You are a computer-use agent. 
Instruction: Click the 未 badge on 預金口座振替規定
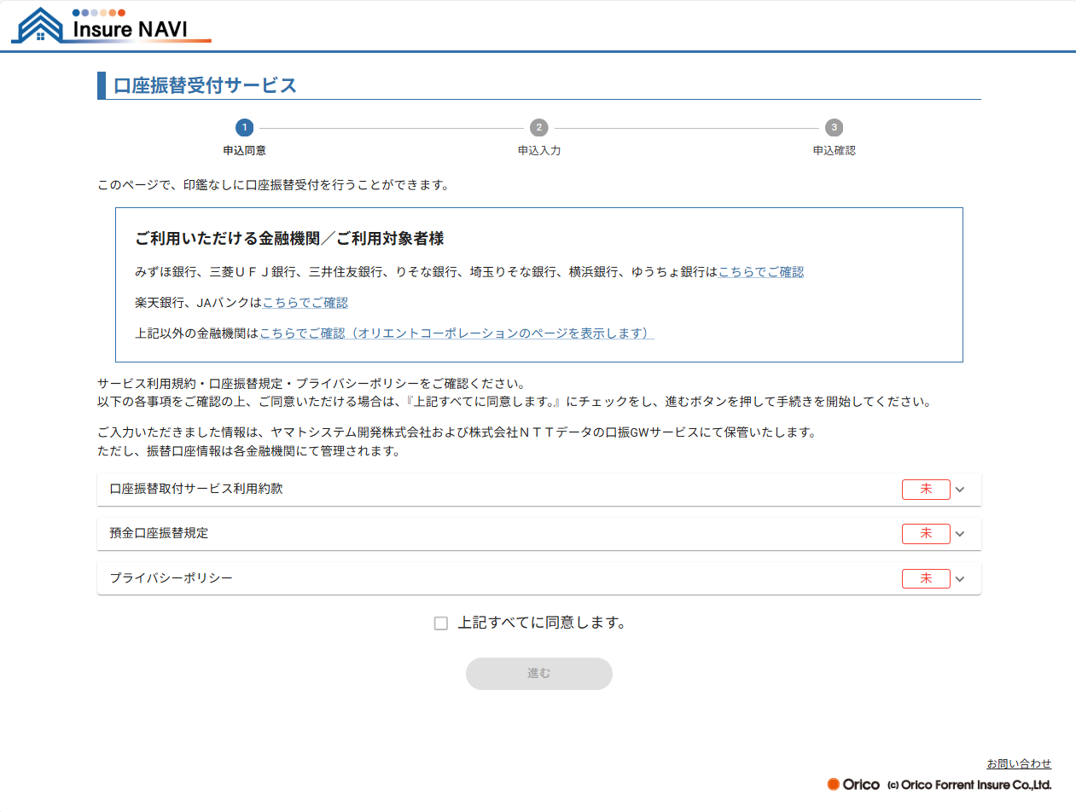coord(925,534)
